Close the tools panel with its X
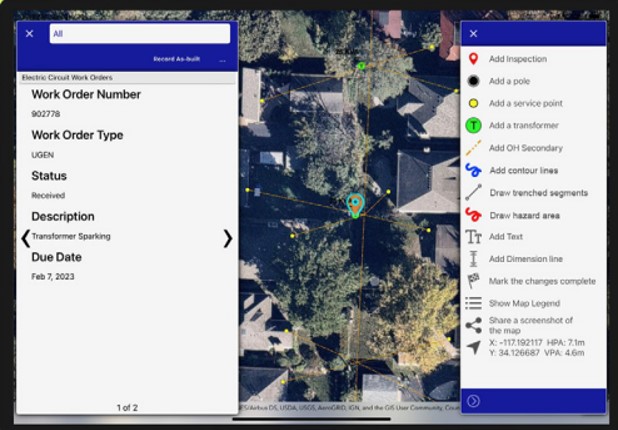618x430 pixels. tap(473, 34)
